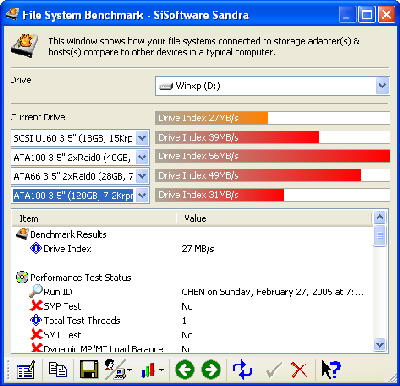Click the 27 MB/s value cell
The height and width of the screenshot is (386, 400).
pyautogui.click(x=198, y=249)
